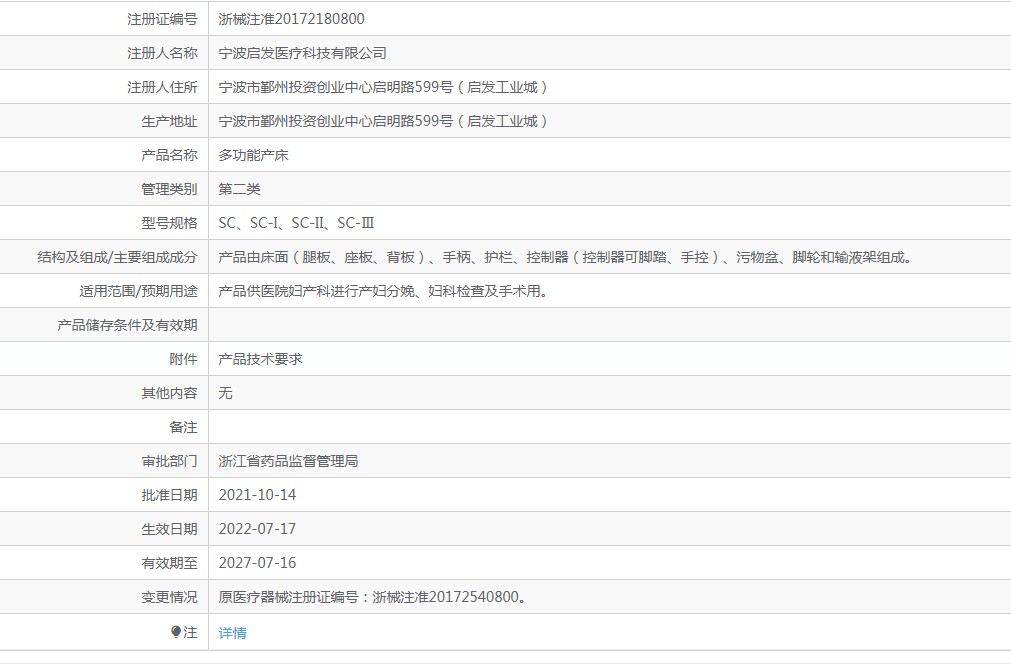Select the change record mentioning 浙械注准20172540800
The height and width of the screenshot is (664, 1011).
373,597
